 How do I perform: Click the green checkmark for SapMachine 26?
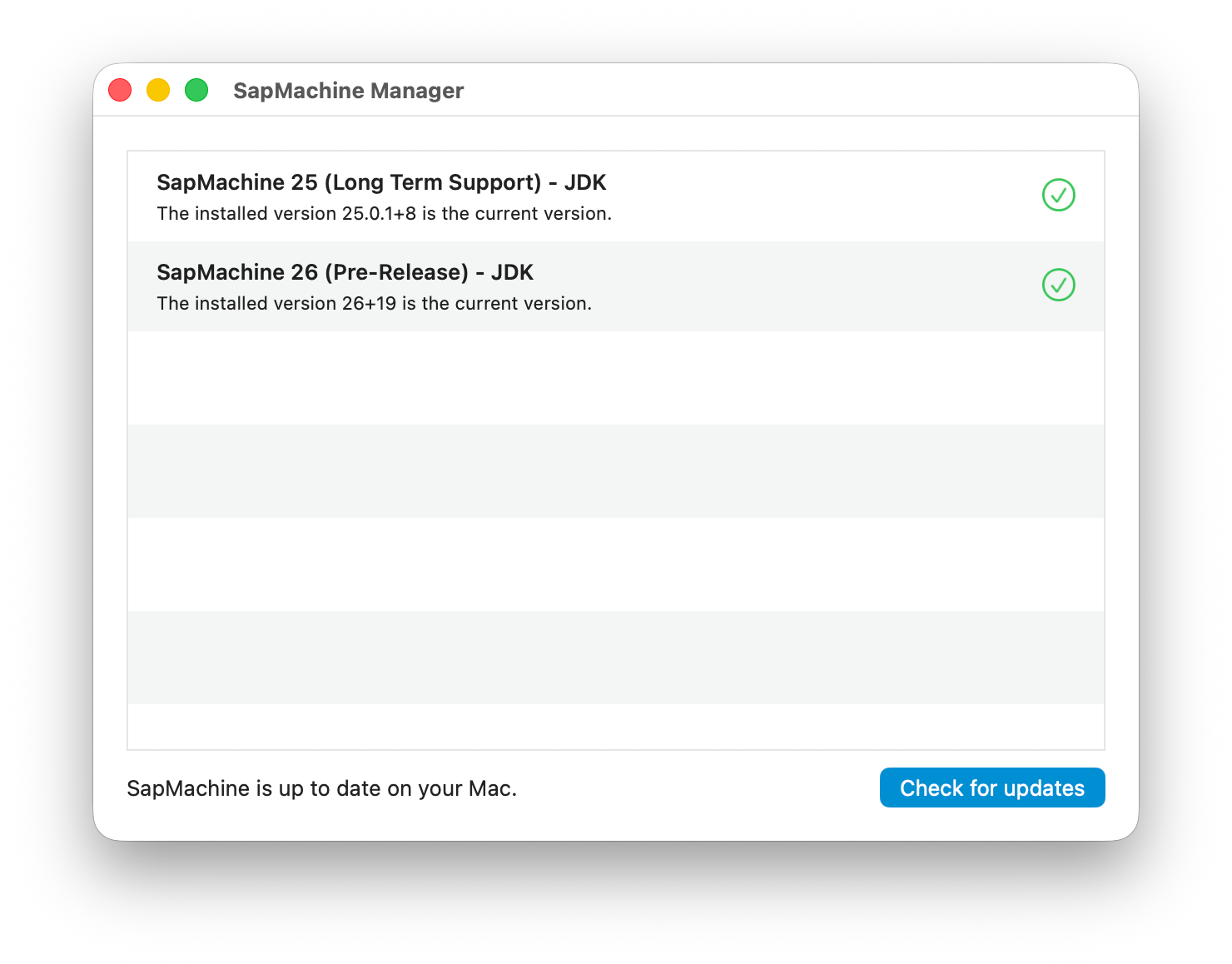pos(1058,286)
